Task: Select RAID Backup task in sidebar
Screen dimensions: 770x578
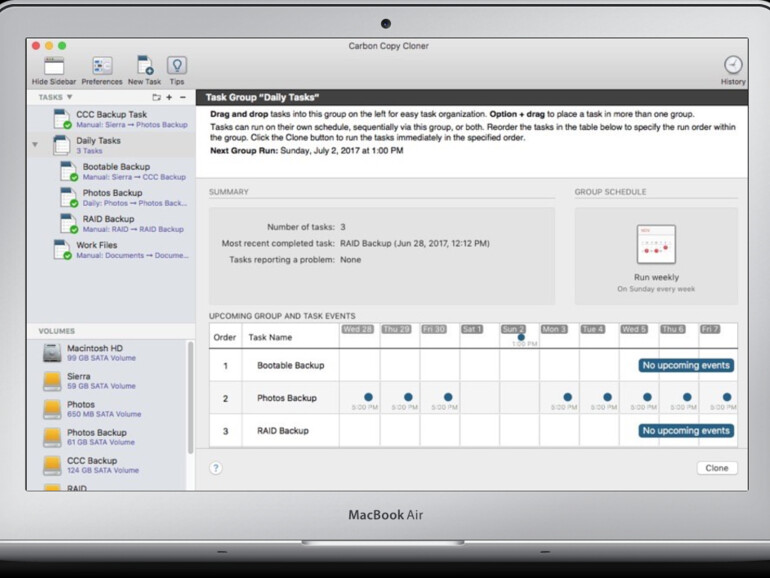Action: [x=112, y=223]
